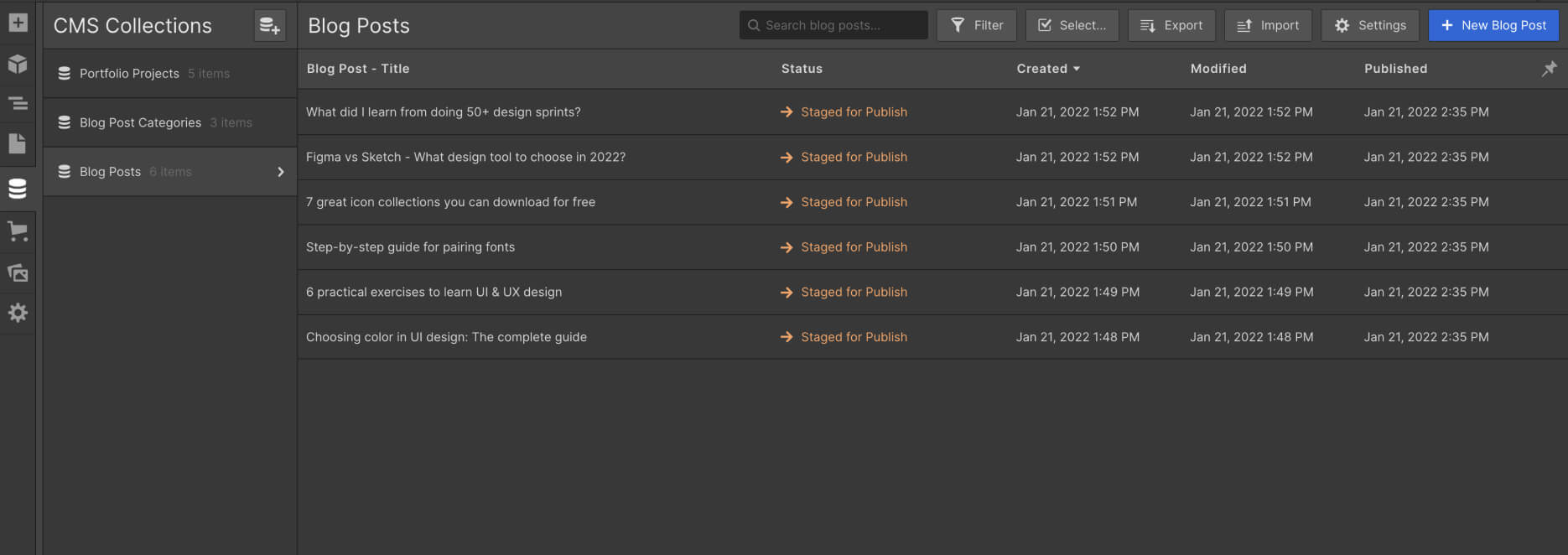Click the Import button
Image resolution: width=1568 pixels, height=555 pixels.
tap(1268, 26)
